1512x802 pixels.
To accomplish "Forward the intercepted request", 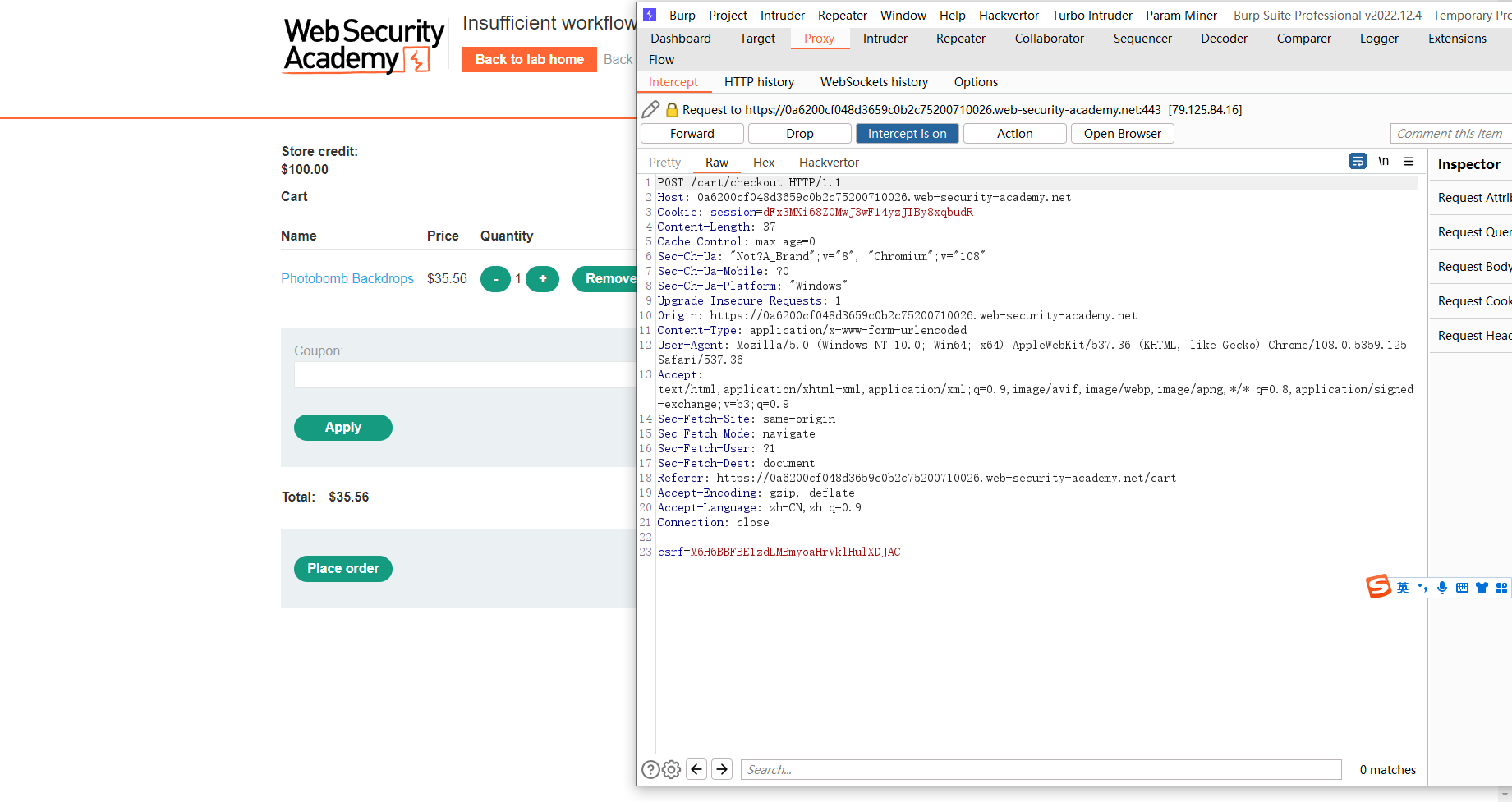I will pyautogui.click(x=692, y=133).
